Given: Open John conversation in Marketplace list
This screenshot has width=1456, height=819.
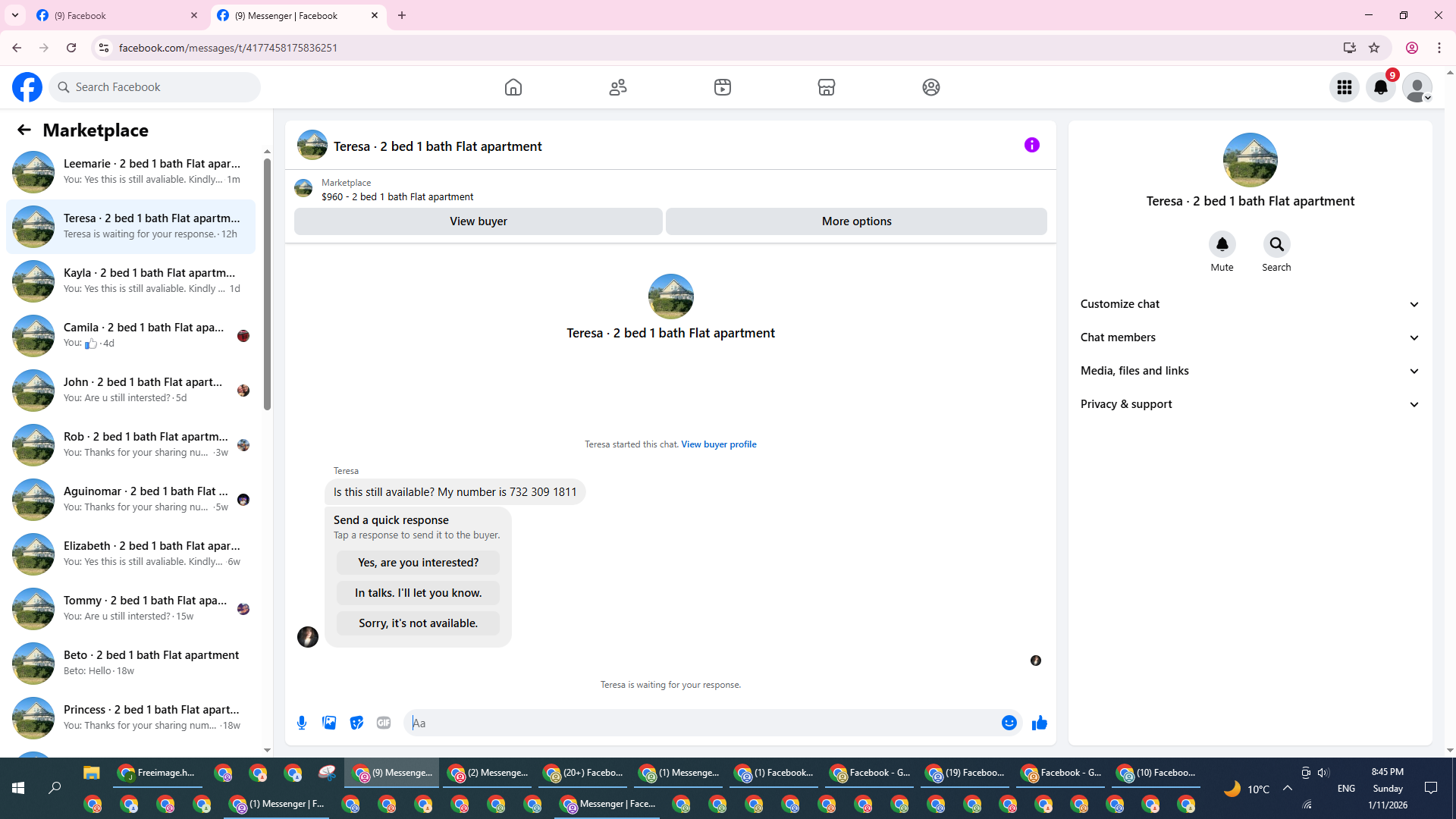Looking at the screenshot, I should [x=130, y=390].
